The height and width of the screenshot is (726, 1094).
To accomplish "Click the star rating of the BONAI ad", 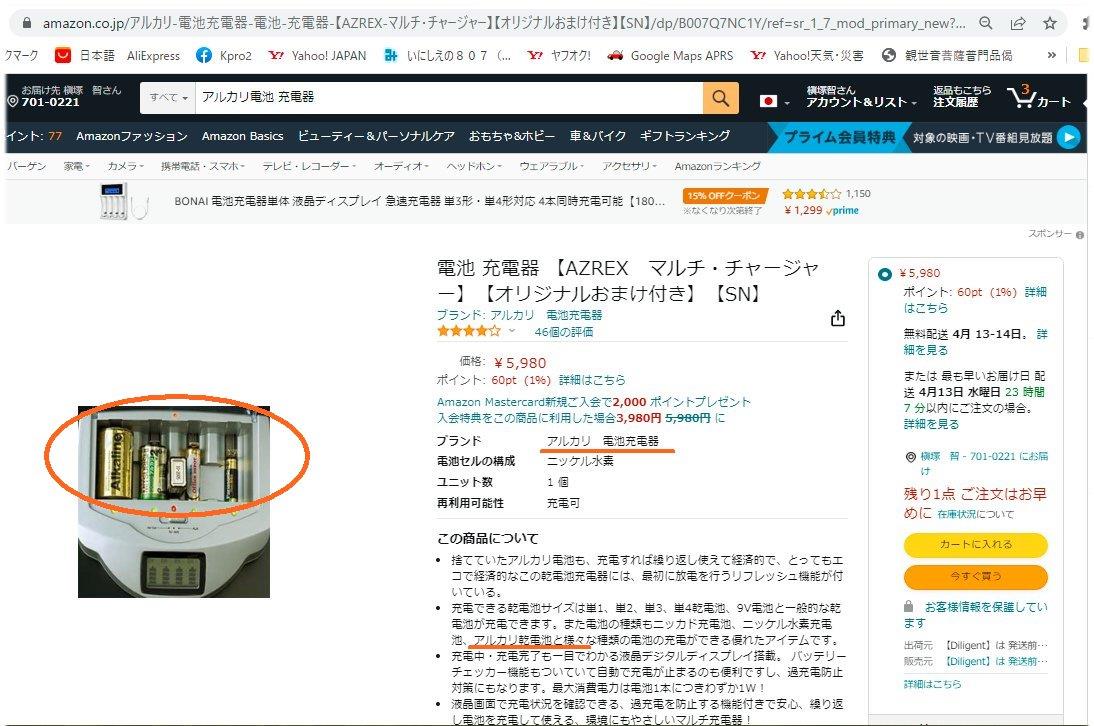I will (811, 194).
